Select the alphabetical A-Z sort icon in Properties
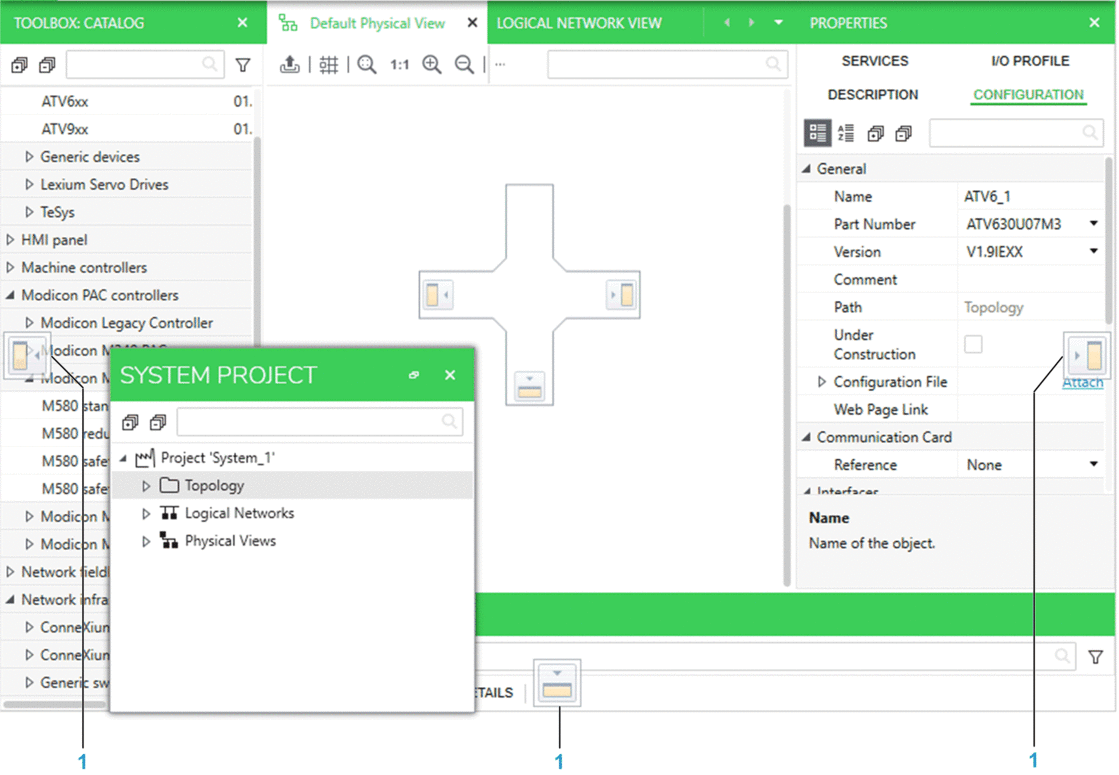Viewport: 1119px width, 775px height. pos(846,133)
